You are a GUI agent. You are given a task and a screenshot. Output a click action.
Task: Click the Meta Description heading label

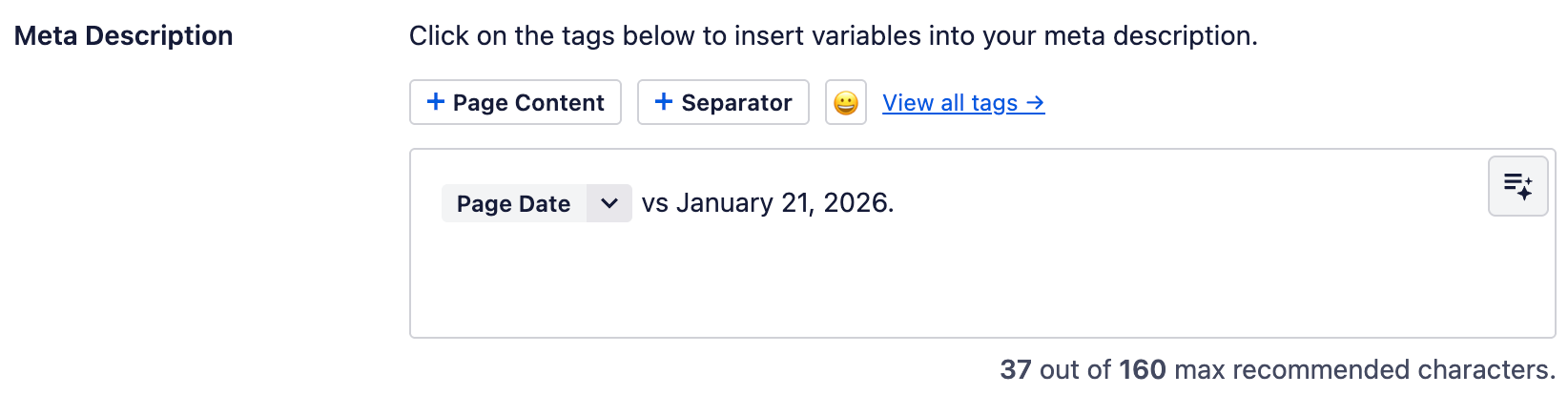124,36
